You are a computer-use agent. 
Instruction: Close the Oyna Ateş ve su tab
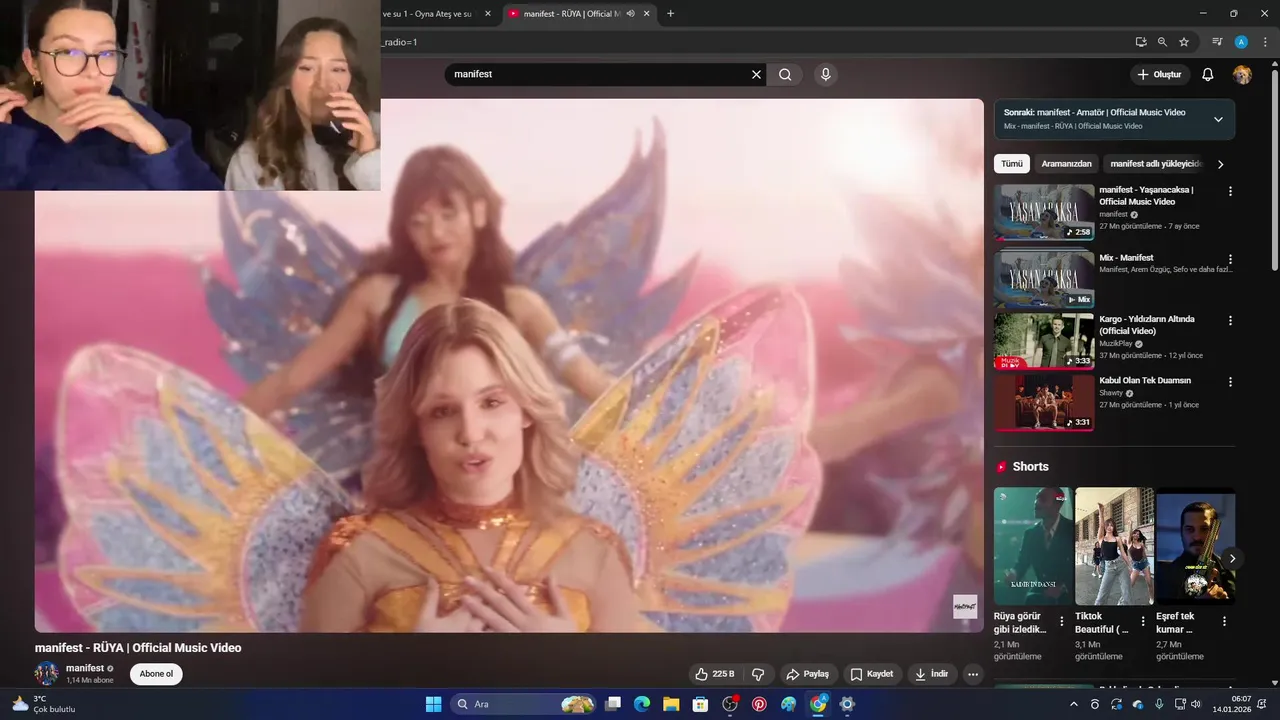pyautogui.click(x=488, y=13)
